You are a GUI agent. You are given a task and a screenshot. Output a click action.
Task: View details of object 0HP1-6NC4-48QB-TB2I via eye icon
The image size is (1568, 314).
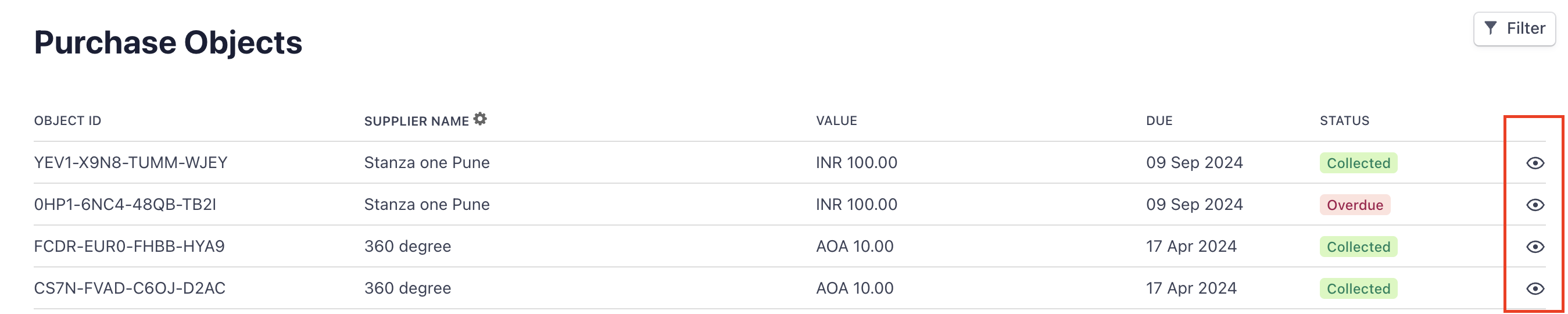pyautogui.click(x=1534, y=205)
